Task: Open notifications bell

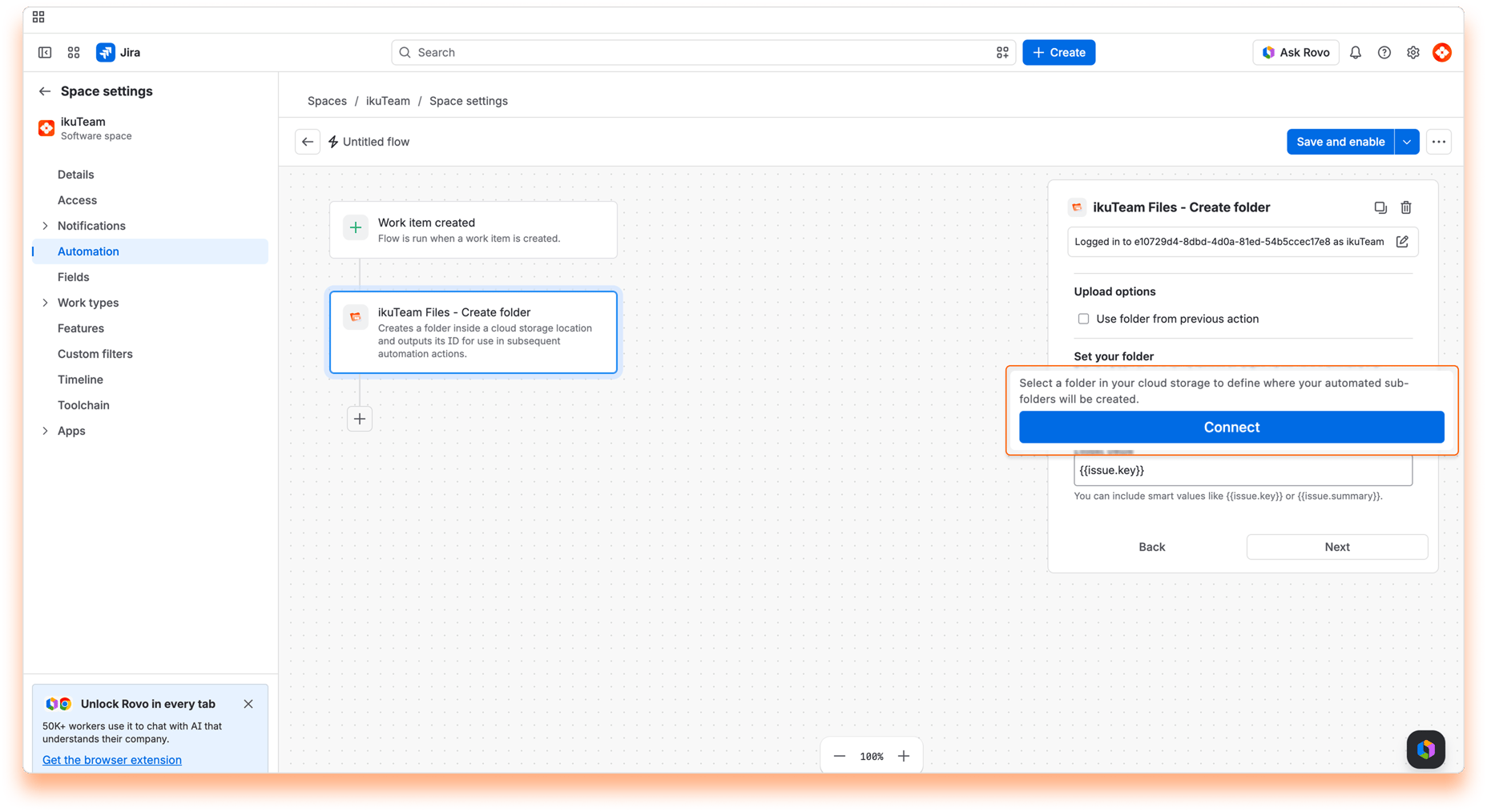Action: [x=1356, y=52]
